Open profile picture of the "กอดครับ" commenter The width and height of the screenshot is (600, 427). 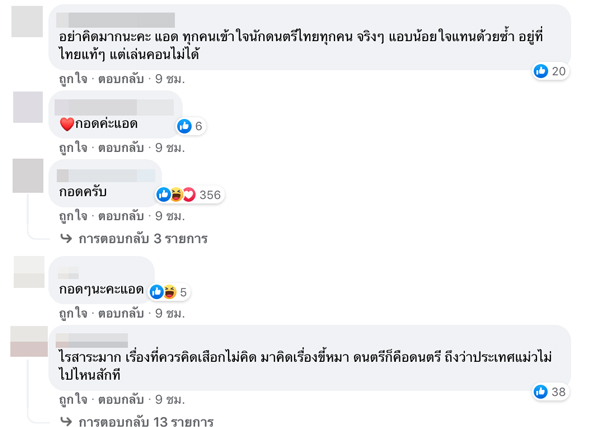(27, 177)
